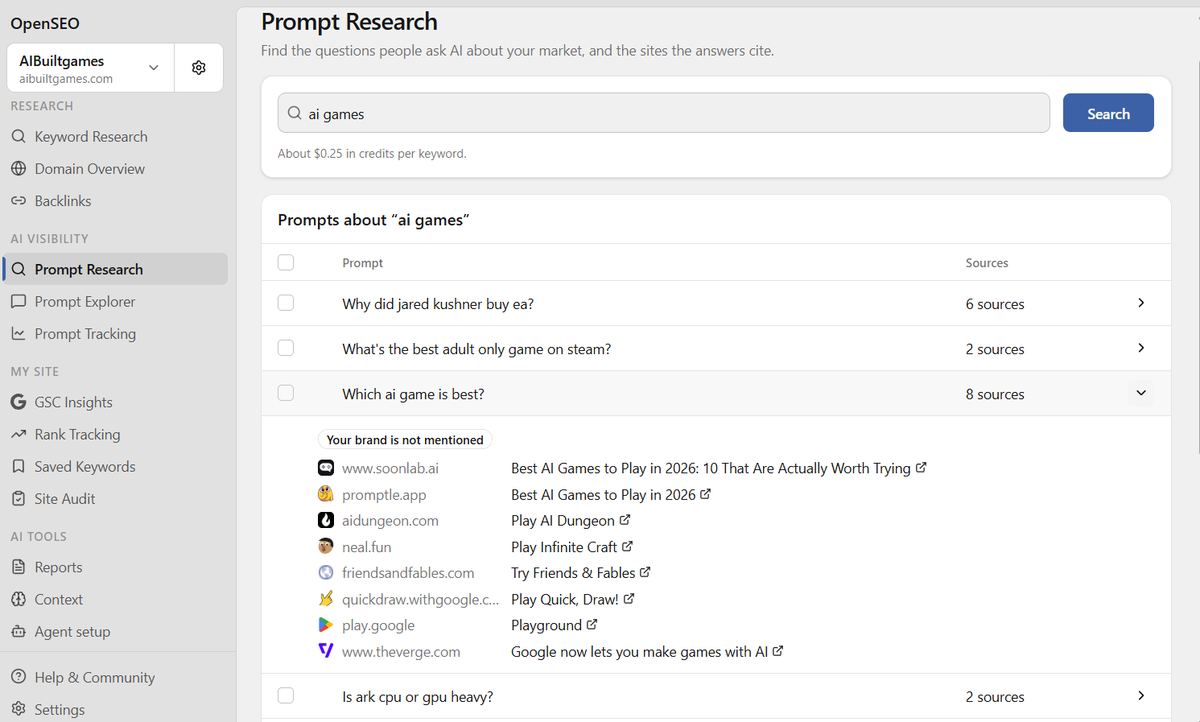The image size is (1200, 722).
Task: Click the neal.fun face favicon
Action: (x=325, y=547)
